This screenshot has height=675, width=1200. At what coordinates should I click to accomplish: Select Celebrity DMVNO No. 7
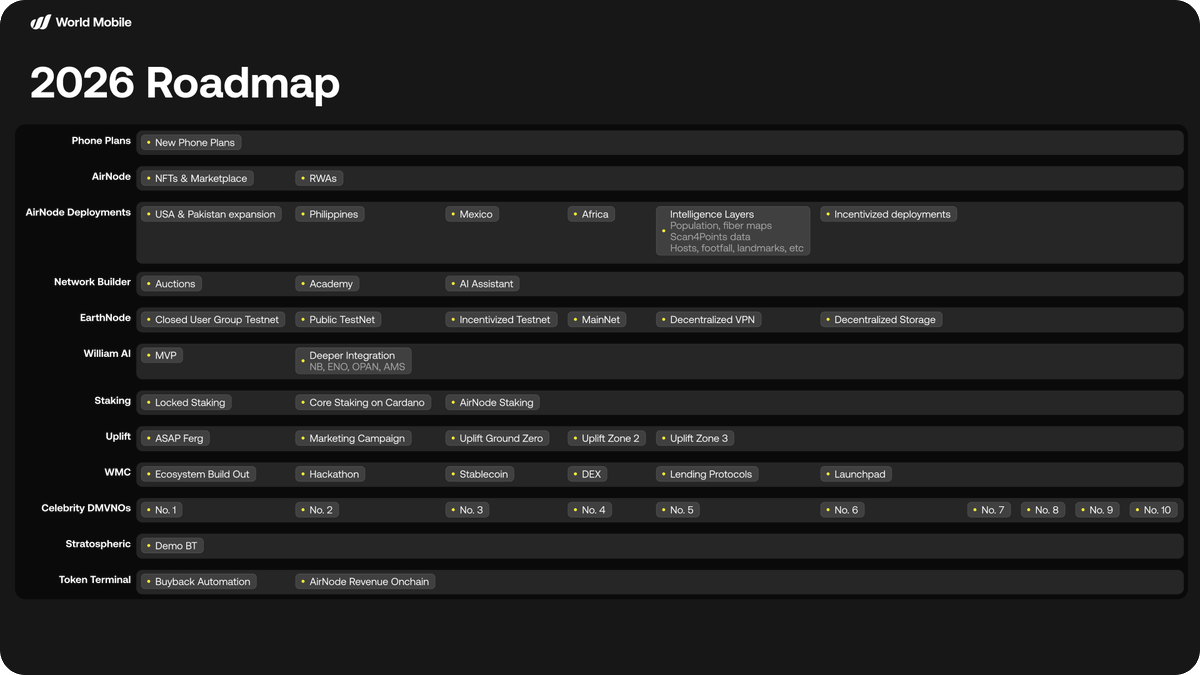click(x=989, y=511)
